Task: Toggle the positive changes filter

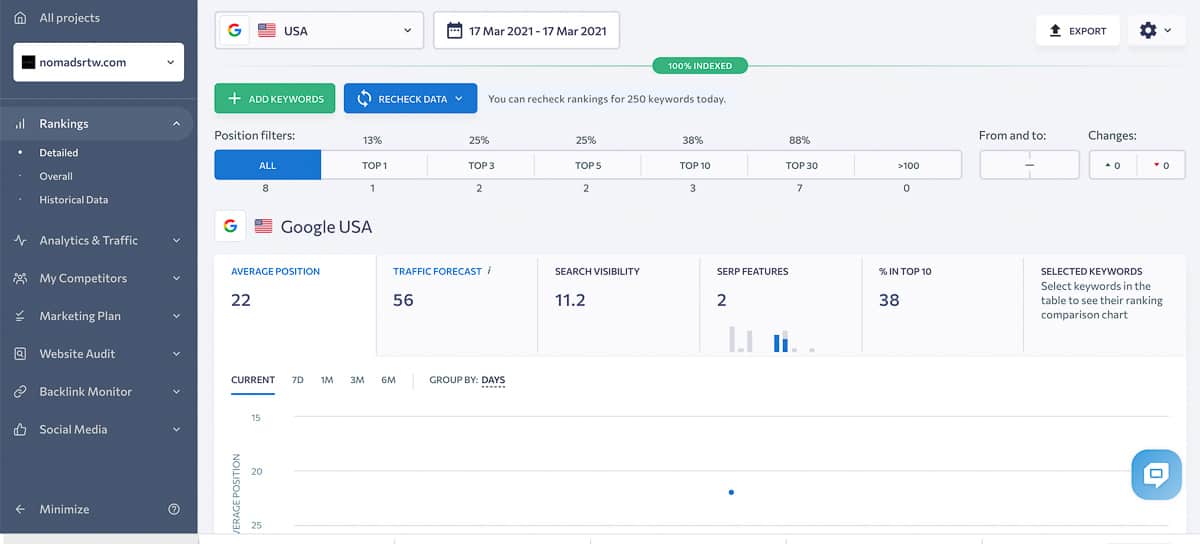Action: click(1113, 165)
